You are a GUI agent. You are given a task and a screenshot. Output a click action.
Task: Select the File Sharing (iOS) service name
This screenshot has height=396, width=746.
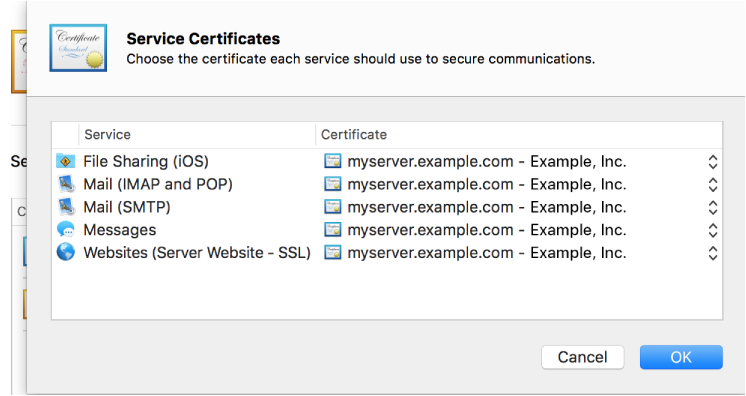click(146, 161)
